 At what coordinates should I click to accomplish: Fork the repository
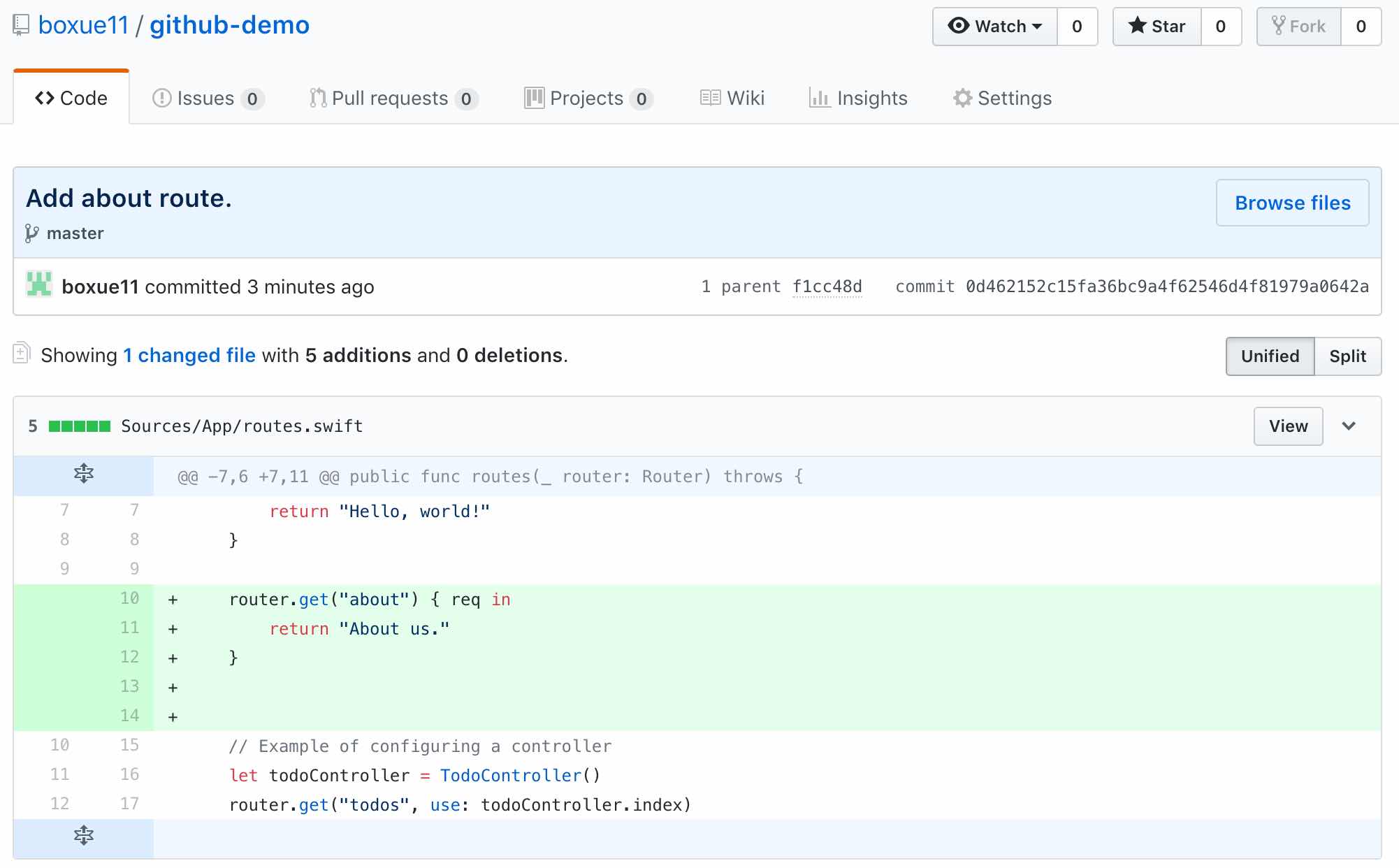tap(1299, 27)
